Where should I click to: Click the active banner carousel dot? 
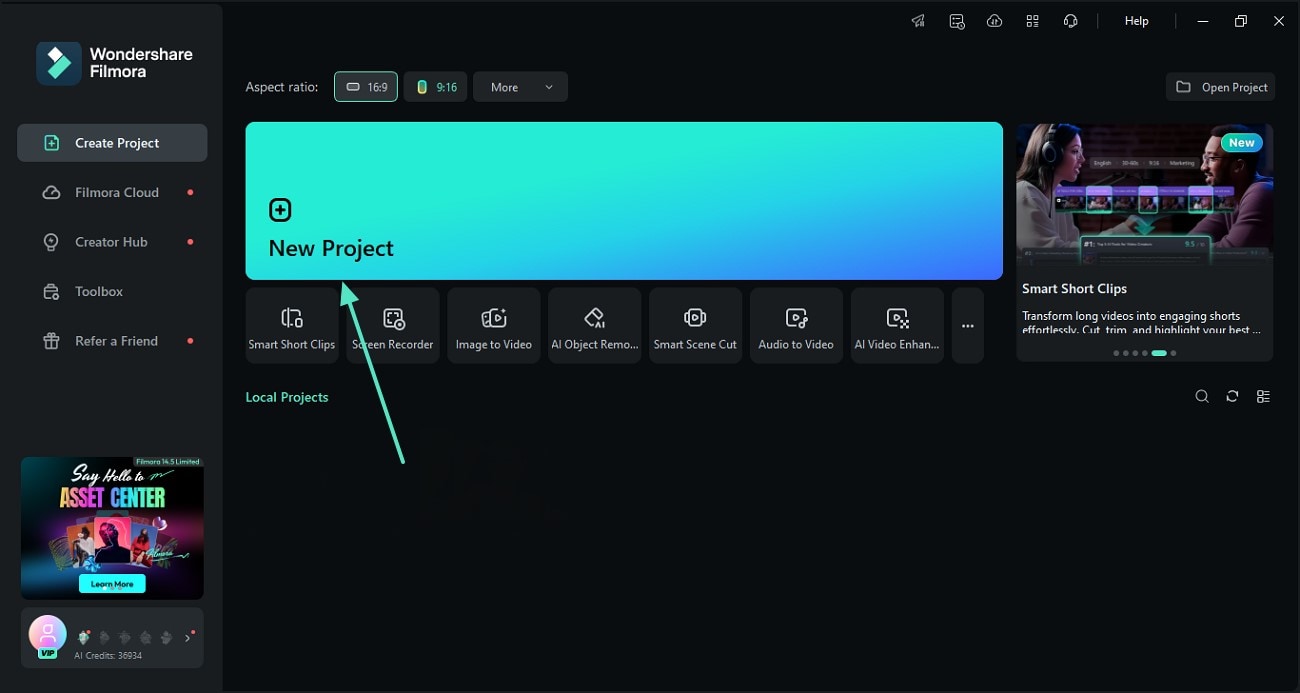pos(1159,353)
